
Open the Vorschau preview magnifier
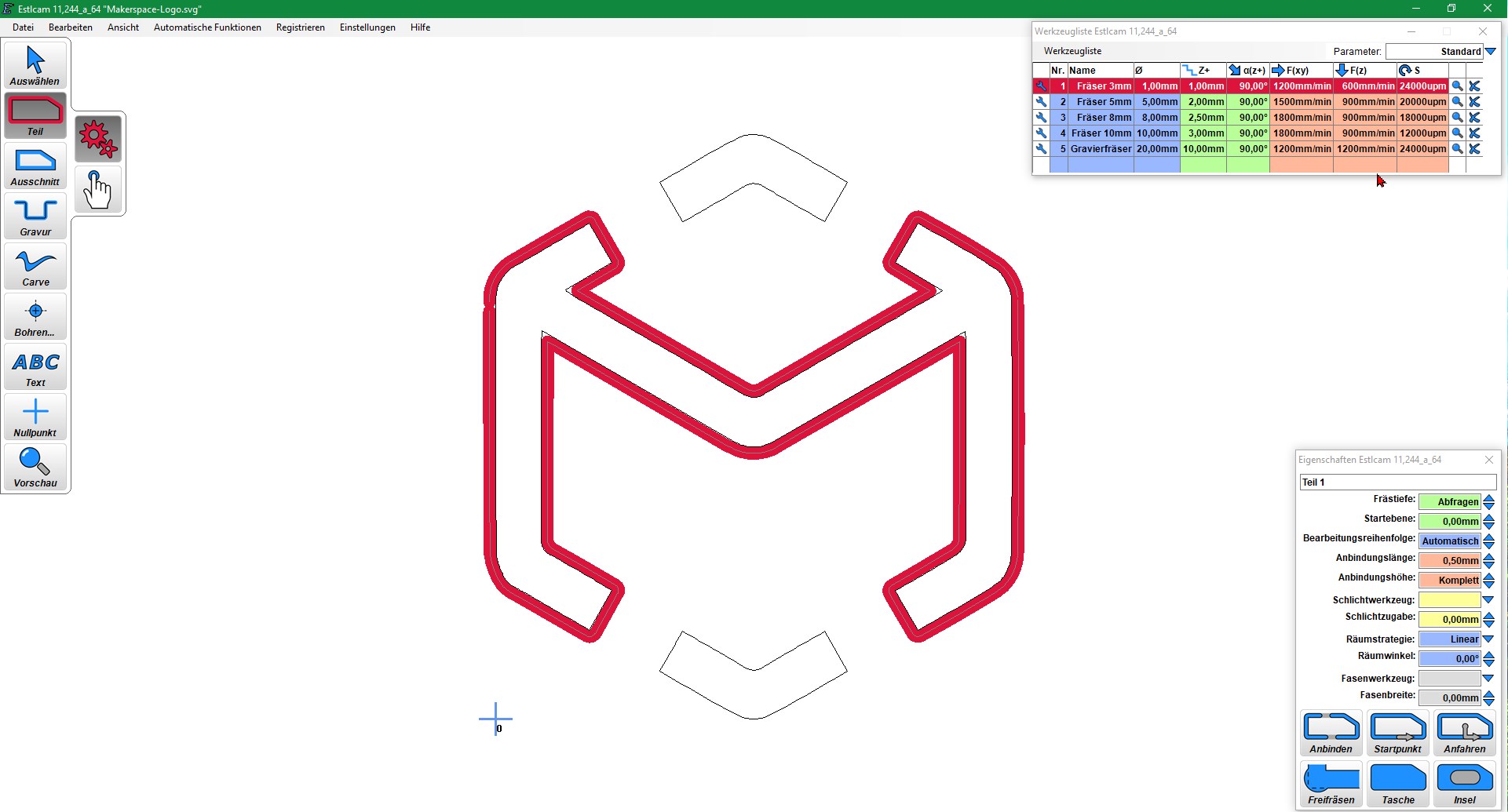click(35, 468)
